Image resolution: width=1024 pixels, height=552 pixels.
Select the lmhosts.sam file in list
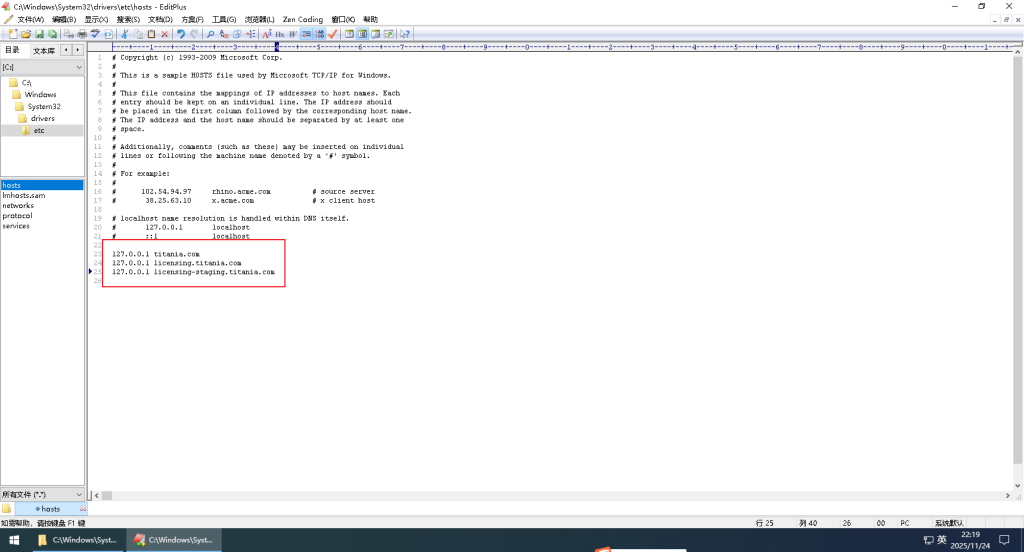[24, 195]
